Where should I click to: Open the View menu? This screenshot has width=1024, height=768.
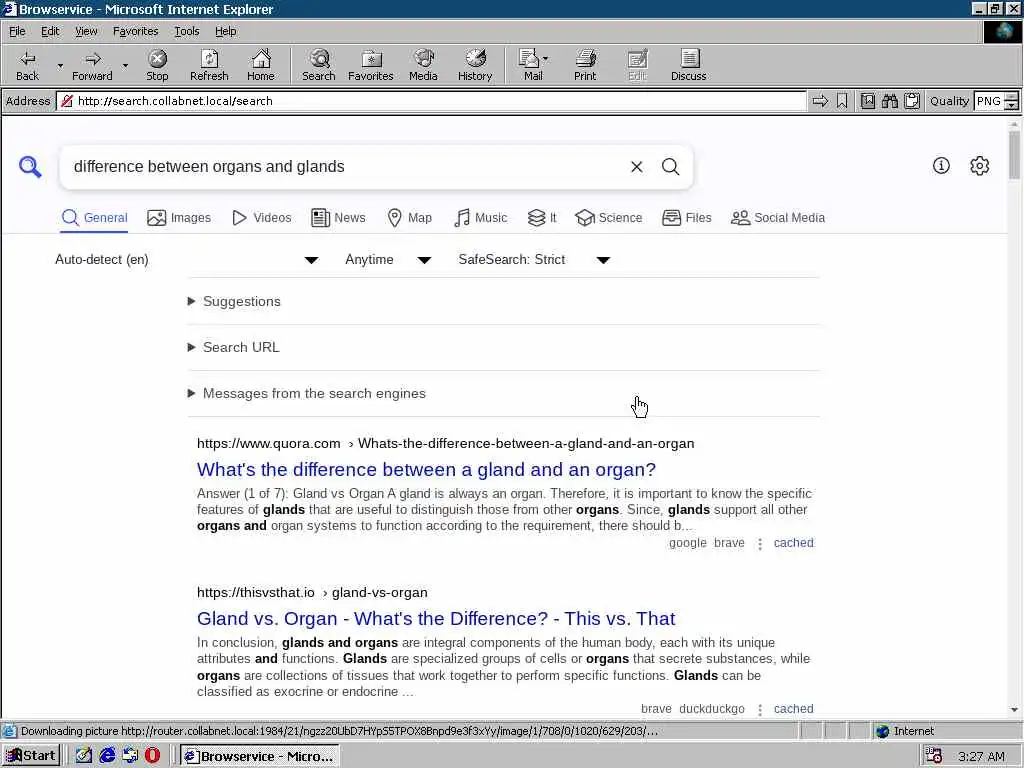[x=86, y=31]
